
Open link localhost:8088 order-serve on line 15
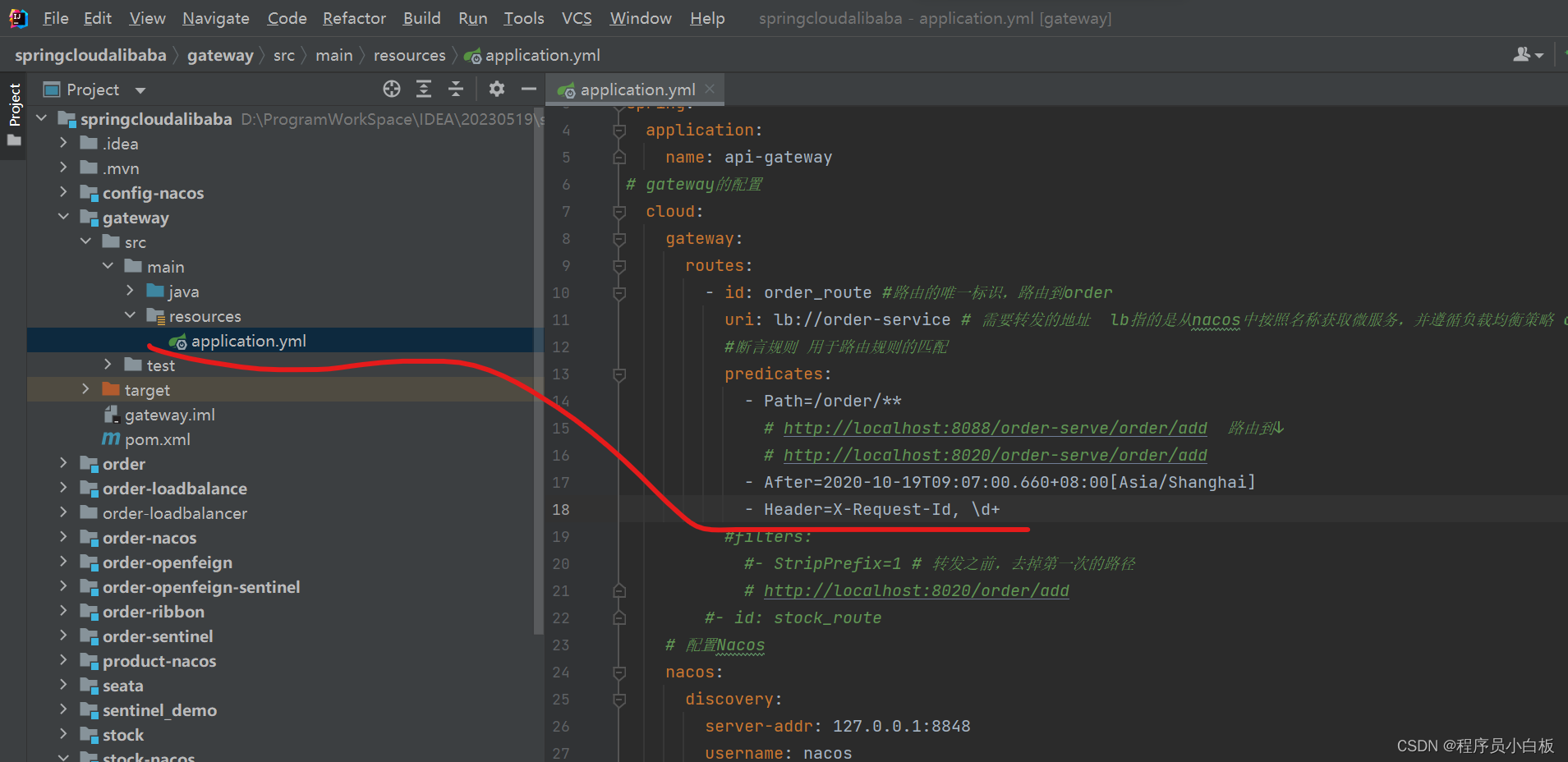995,428
